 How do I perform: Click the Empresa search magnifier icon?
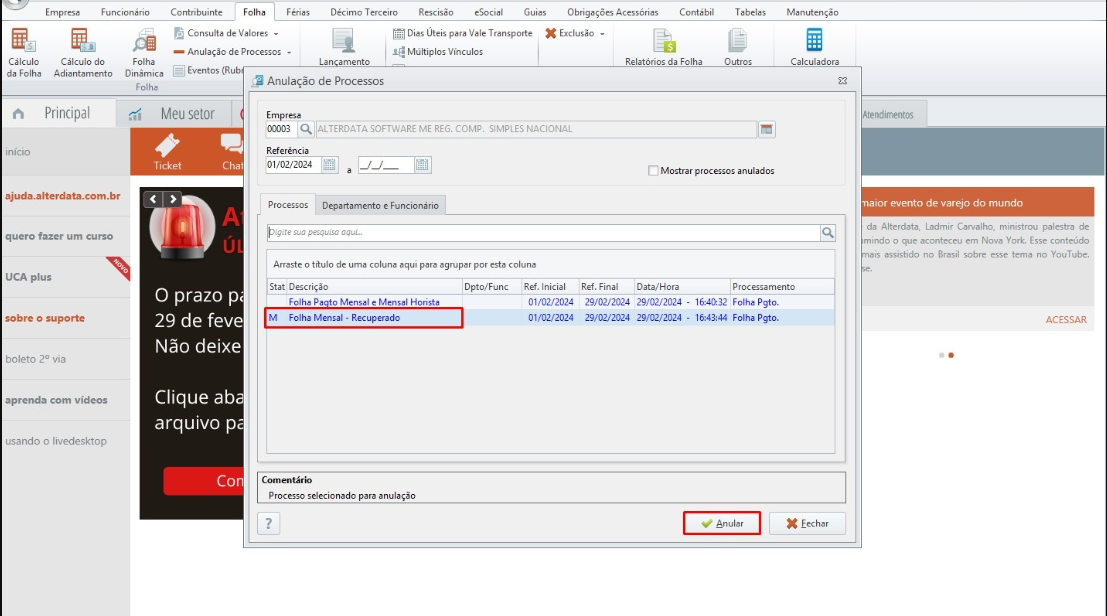pos(306,129)
